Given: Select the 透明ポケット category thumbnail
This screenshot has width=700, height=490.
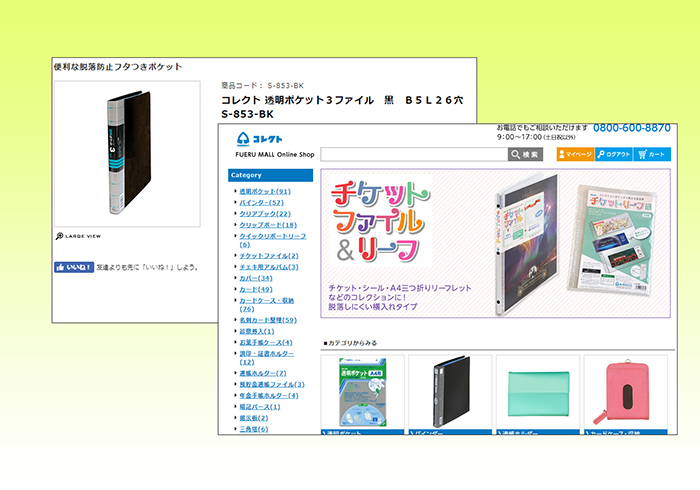Looking at the screenshot, I should click(362, 393).
